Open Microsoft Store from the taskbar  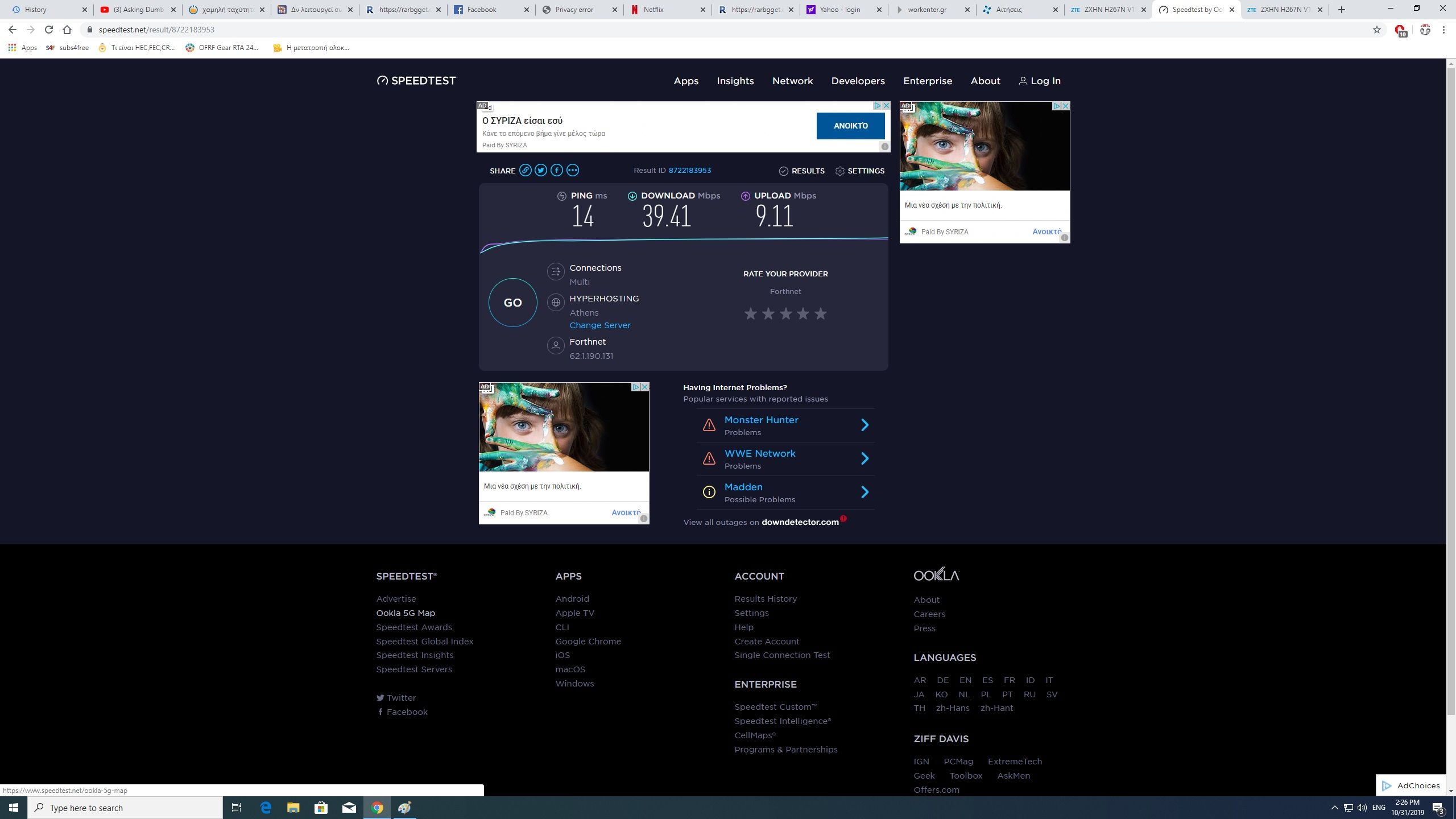[x=321, y=807]
